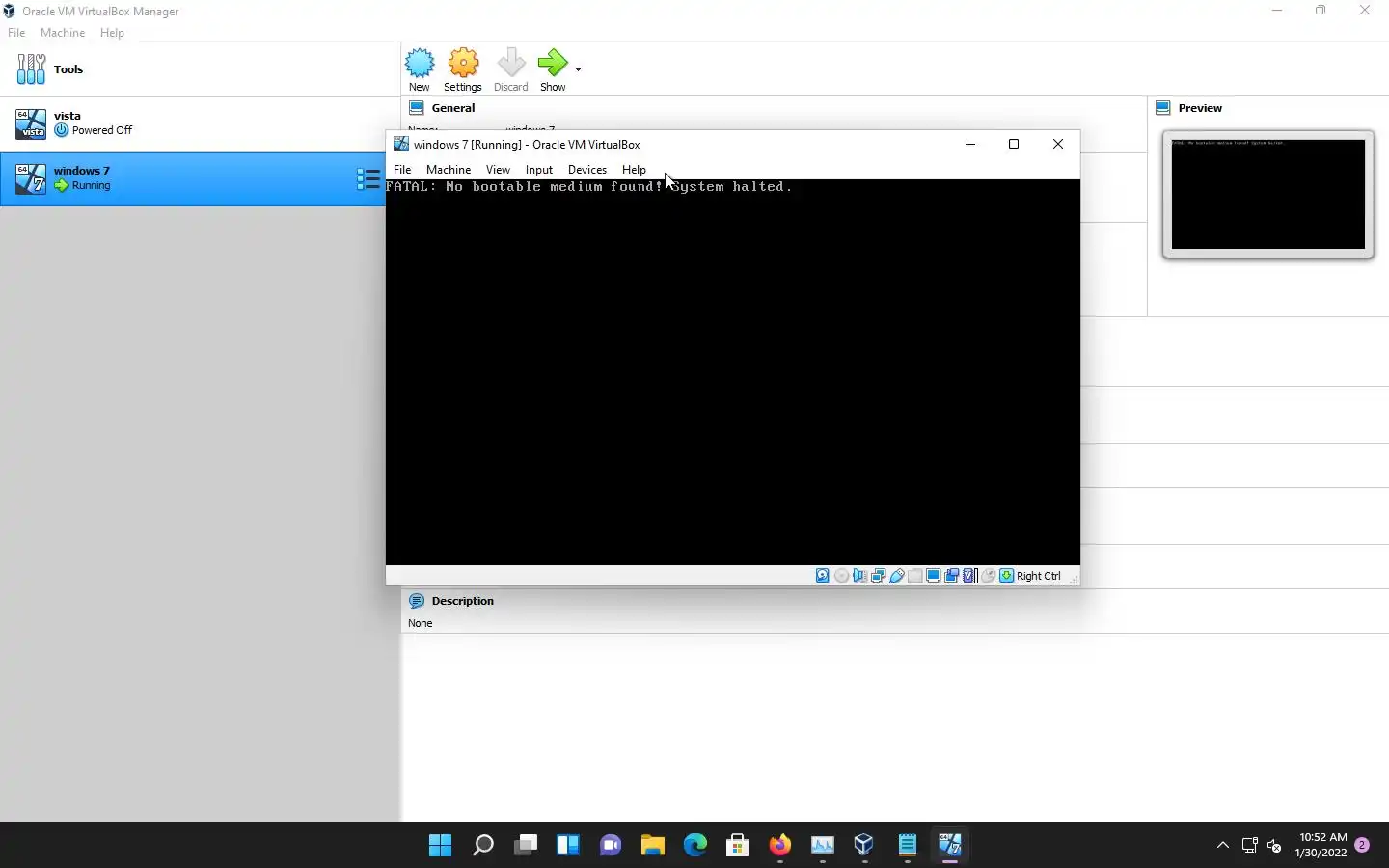This screenshot has height=868, width=1389.
Task: Click the Preview section header
Action: (x=1200, y=108)
